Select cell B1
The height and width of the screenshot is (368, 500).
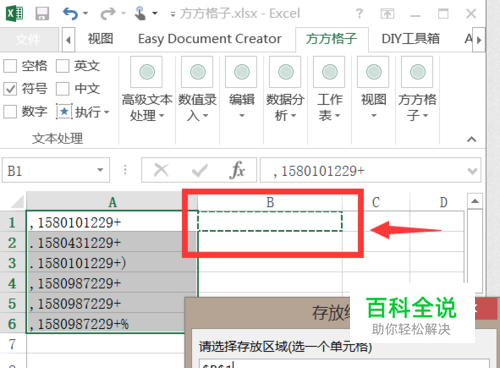point(270,221)
